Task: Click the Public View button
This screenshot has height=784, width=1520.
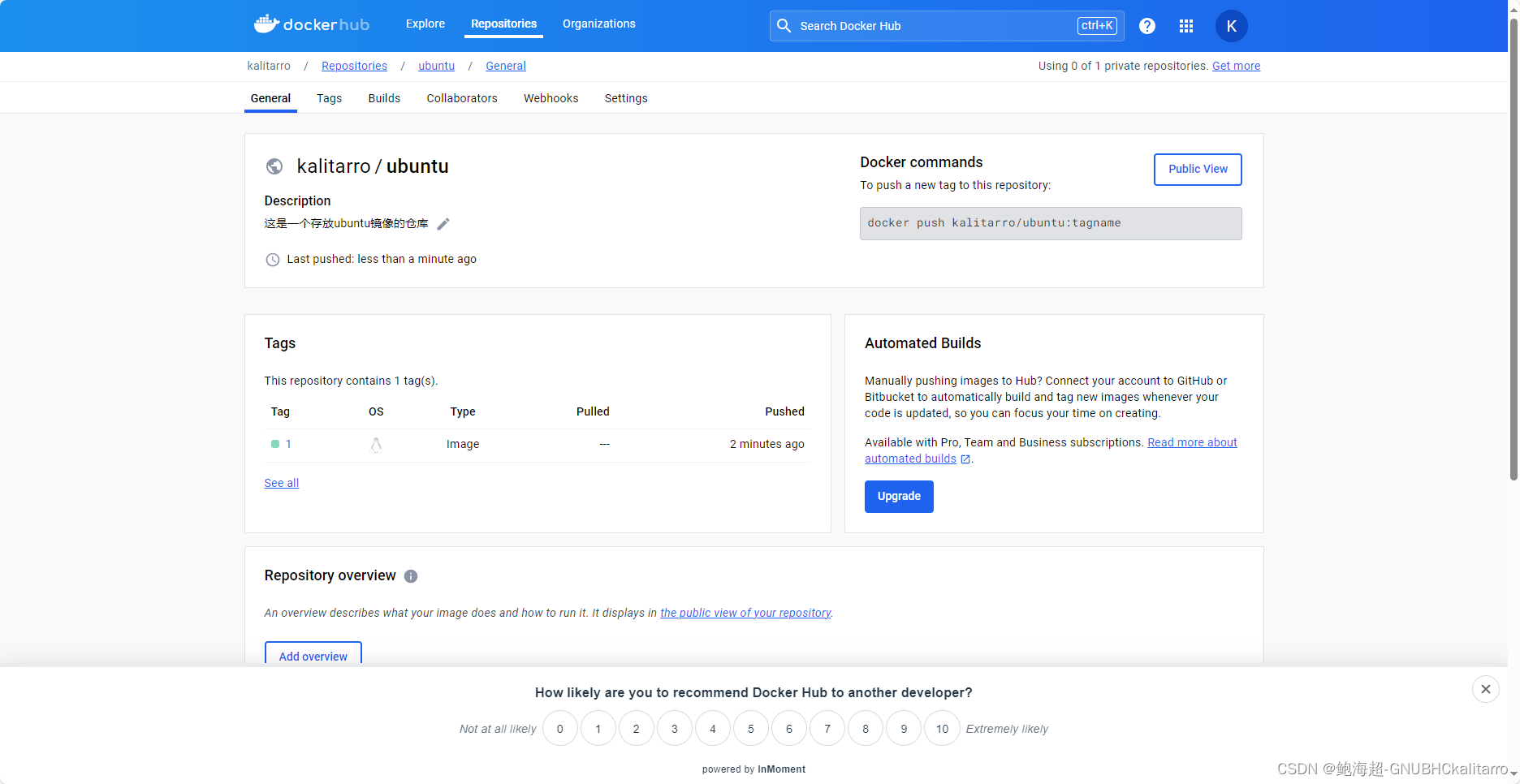Action: (x=1198, y=169)
